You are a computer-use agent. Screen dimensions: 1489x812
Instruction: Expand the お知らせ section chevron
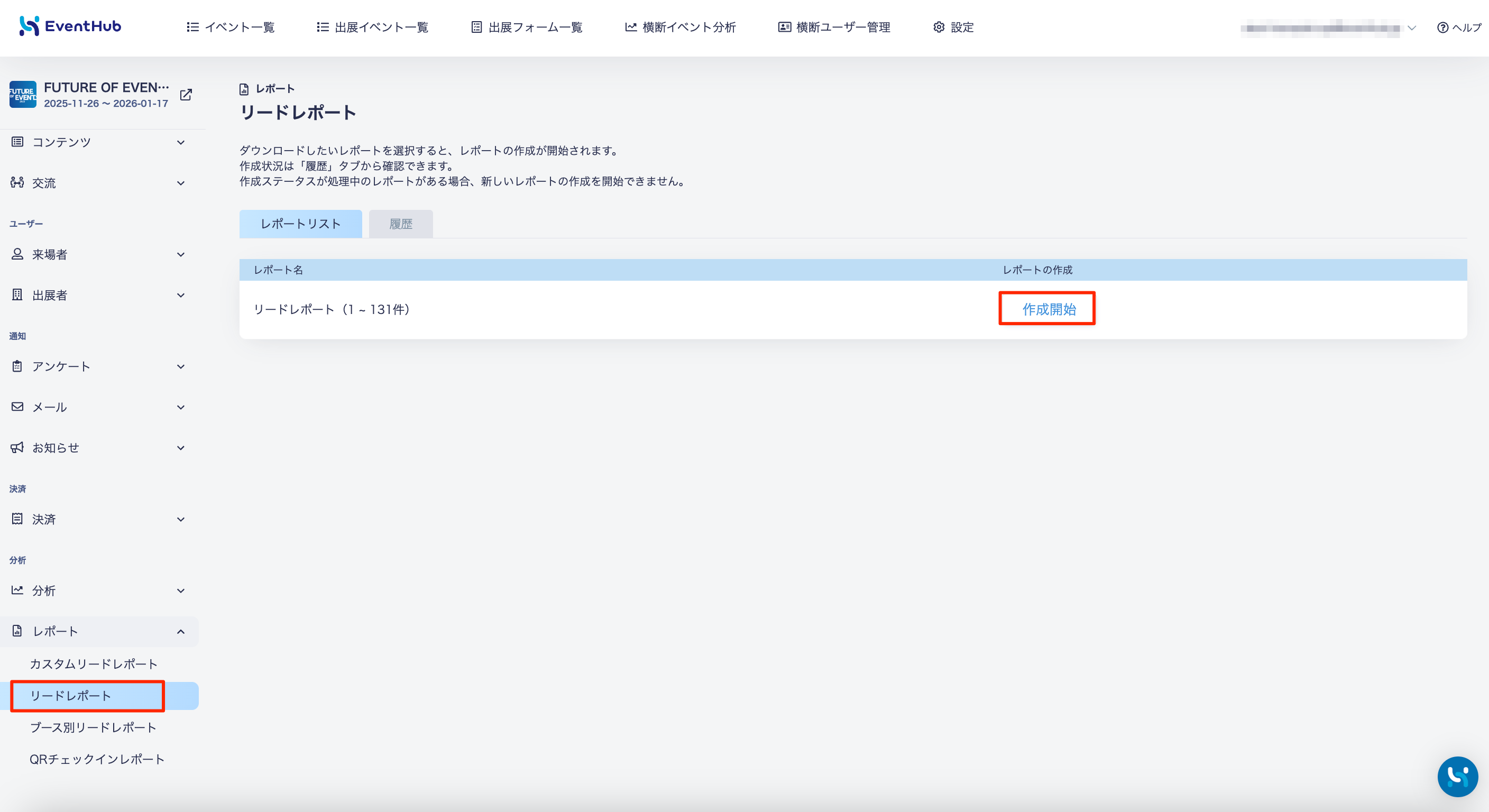(x=181, y=448)
